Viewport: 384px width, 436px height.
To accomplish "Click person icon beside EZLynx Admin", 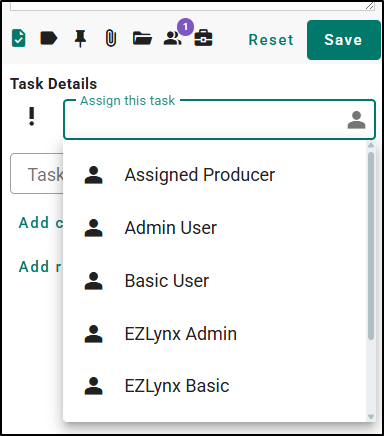I will click(94, 334).
